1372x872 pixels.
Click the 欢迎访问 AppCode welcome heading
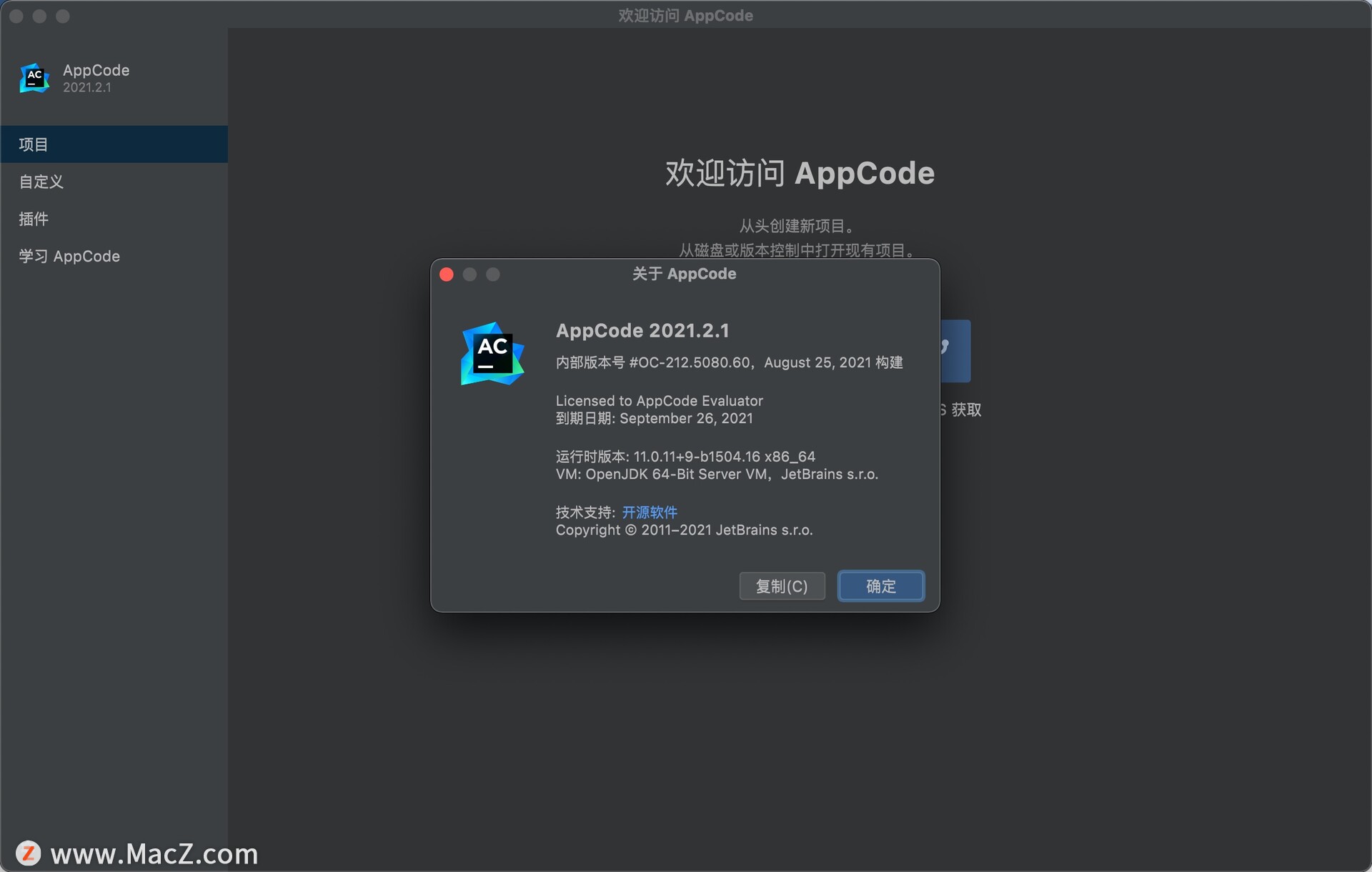(x=800, y=174)
